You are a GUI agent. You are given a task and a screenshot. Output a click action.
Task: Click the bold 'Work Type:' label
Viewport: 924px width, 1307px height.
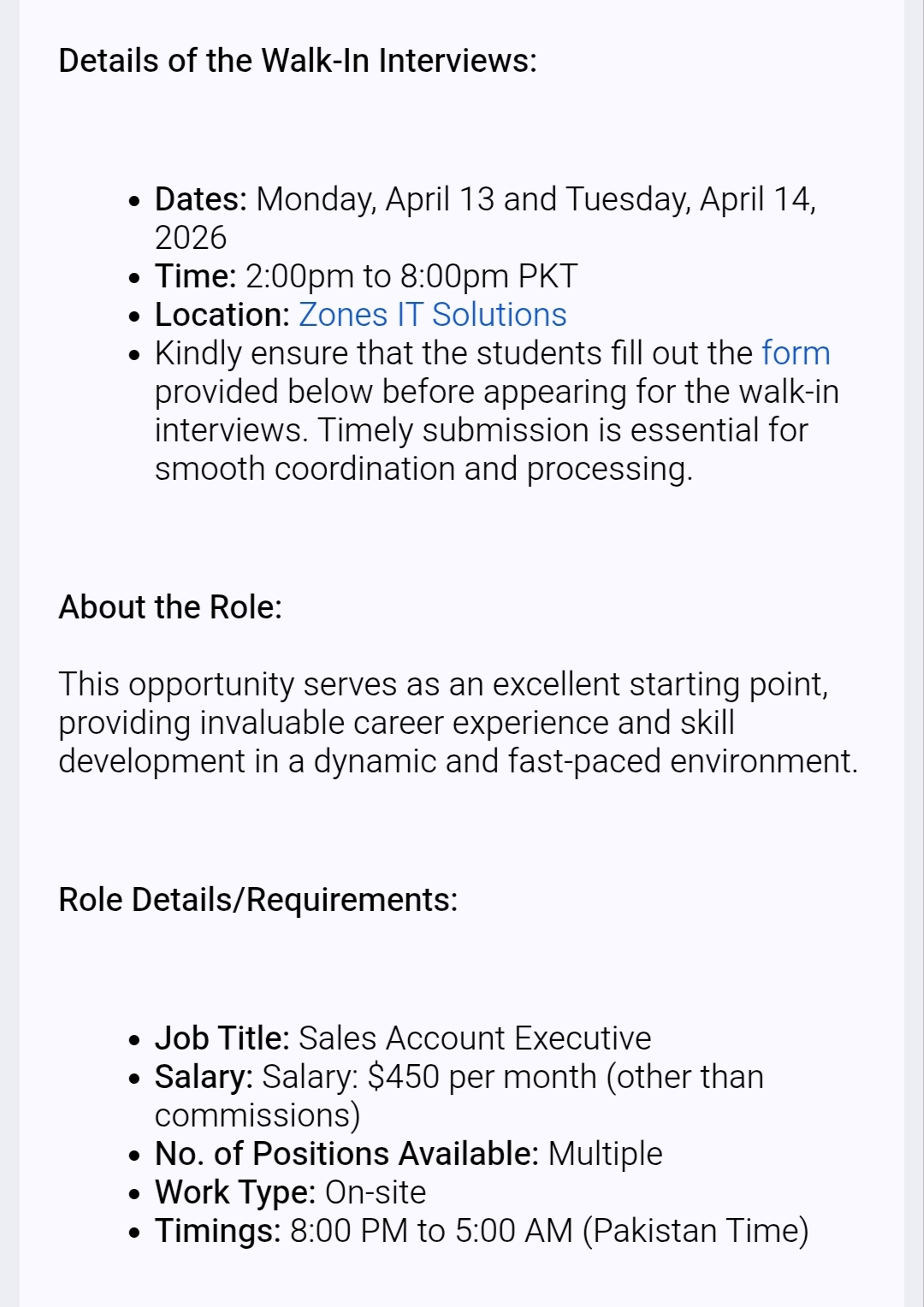(x=235, y=1192)
